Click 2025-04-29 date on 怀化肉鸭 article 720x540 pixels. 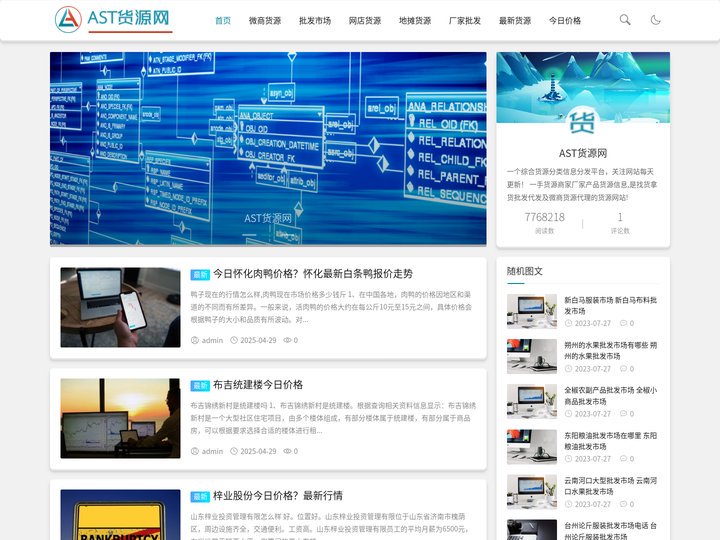pos(259,340)
